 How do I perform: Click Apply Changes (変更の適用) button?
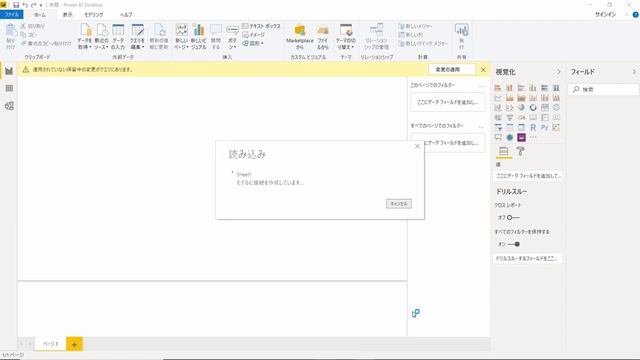point(452,69)
